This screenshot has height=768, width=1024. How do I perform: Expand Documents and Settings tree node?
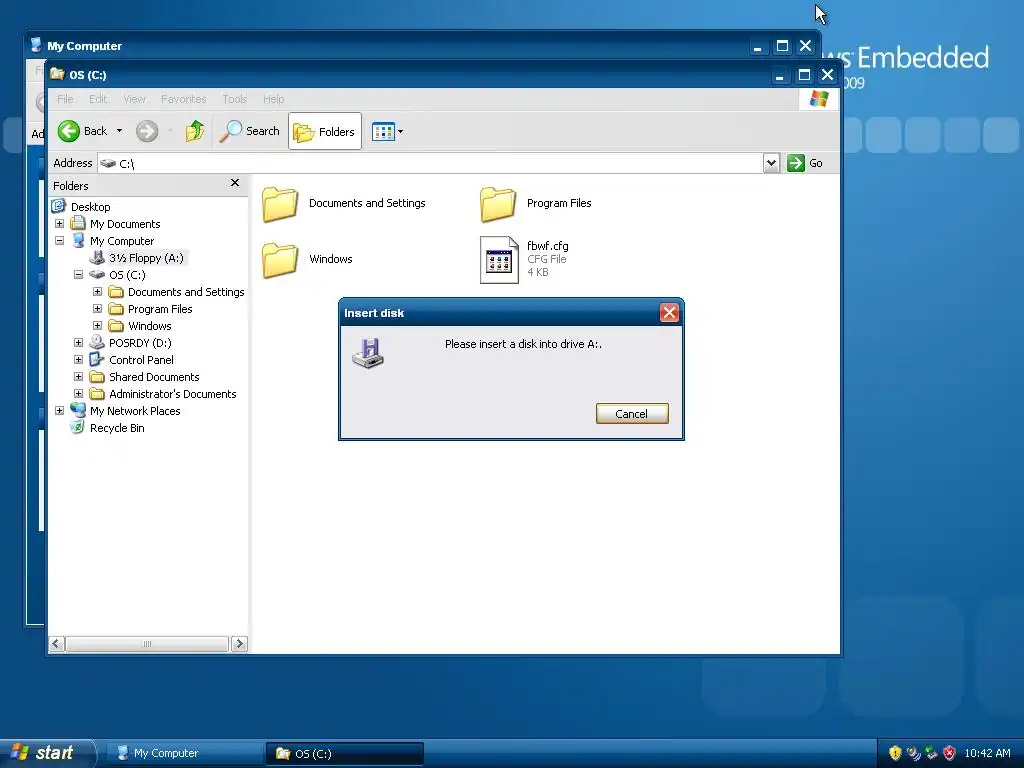[97, 291]
